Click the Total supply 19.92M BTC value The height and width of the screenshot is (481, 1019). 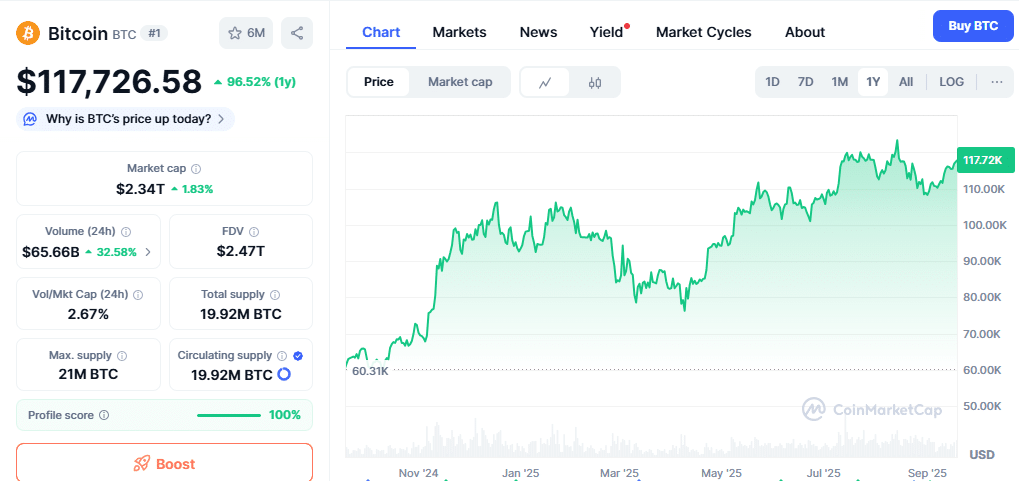[240, 315]
